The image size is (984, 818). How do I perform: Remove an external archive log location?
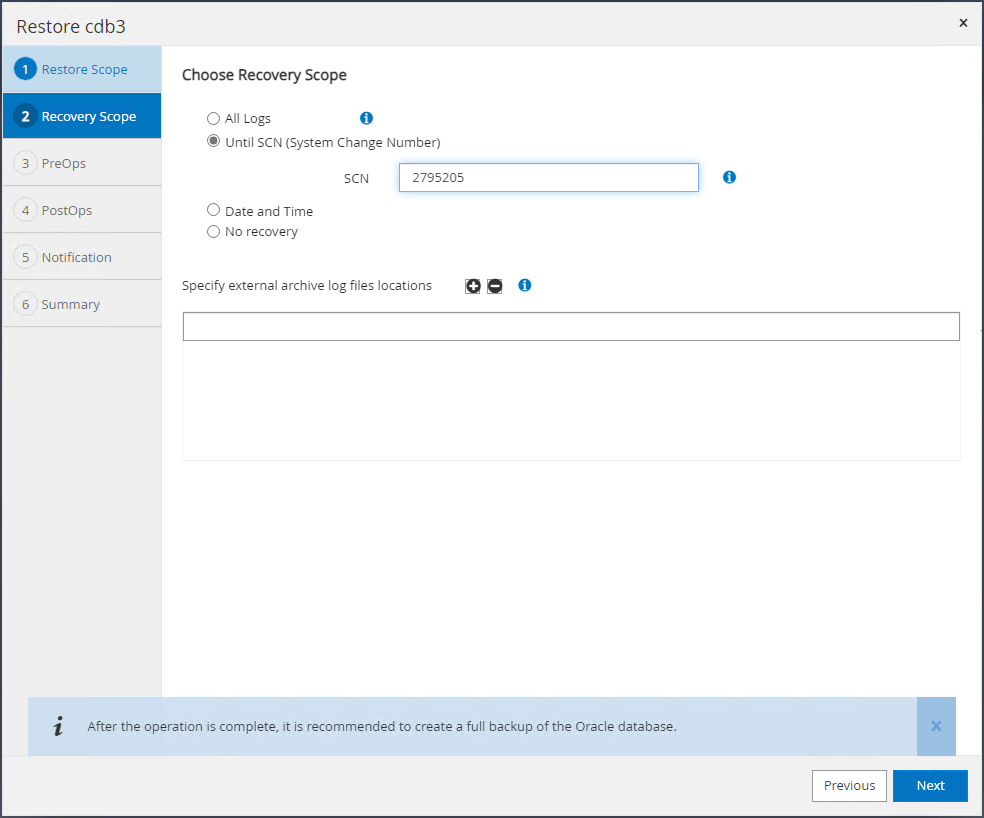494,286
